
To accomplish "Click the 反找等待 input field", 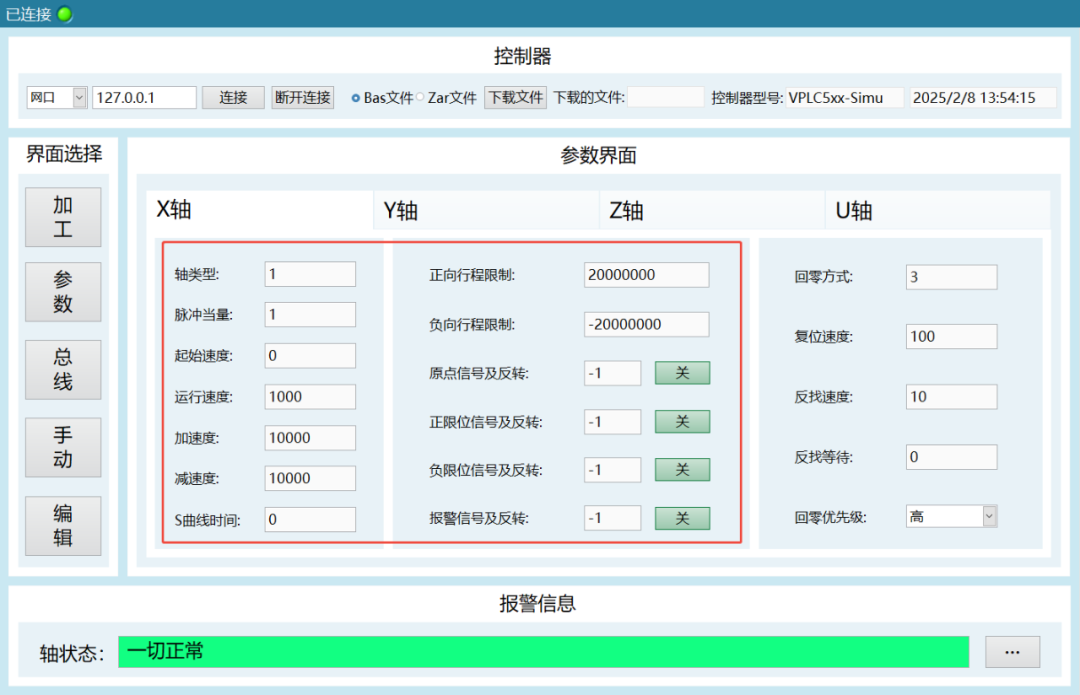I will tap(951, 457).
